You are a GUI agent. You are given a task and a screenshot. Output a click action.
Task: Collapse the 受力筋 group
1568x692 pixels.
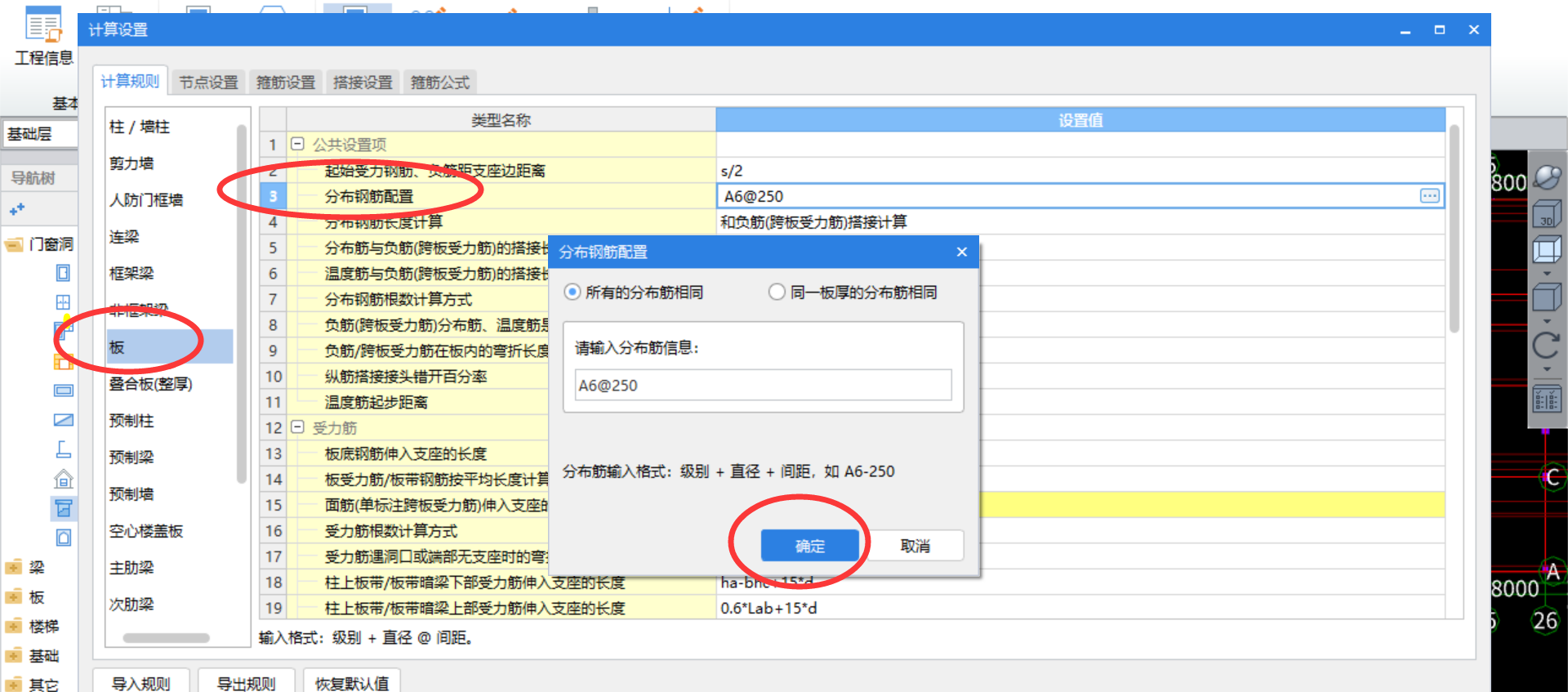298,427
